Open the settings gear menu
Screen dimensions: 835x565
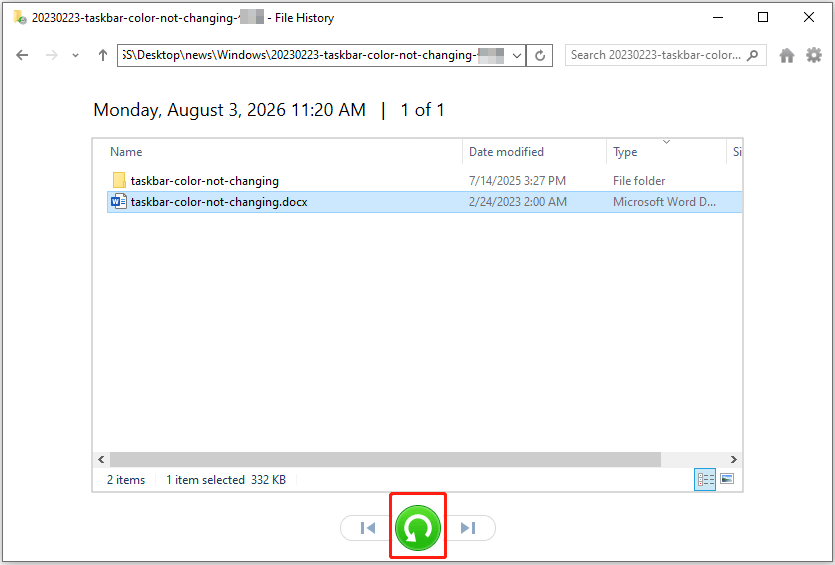pos(814,55)
